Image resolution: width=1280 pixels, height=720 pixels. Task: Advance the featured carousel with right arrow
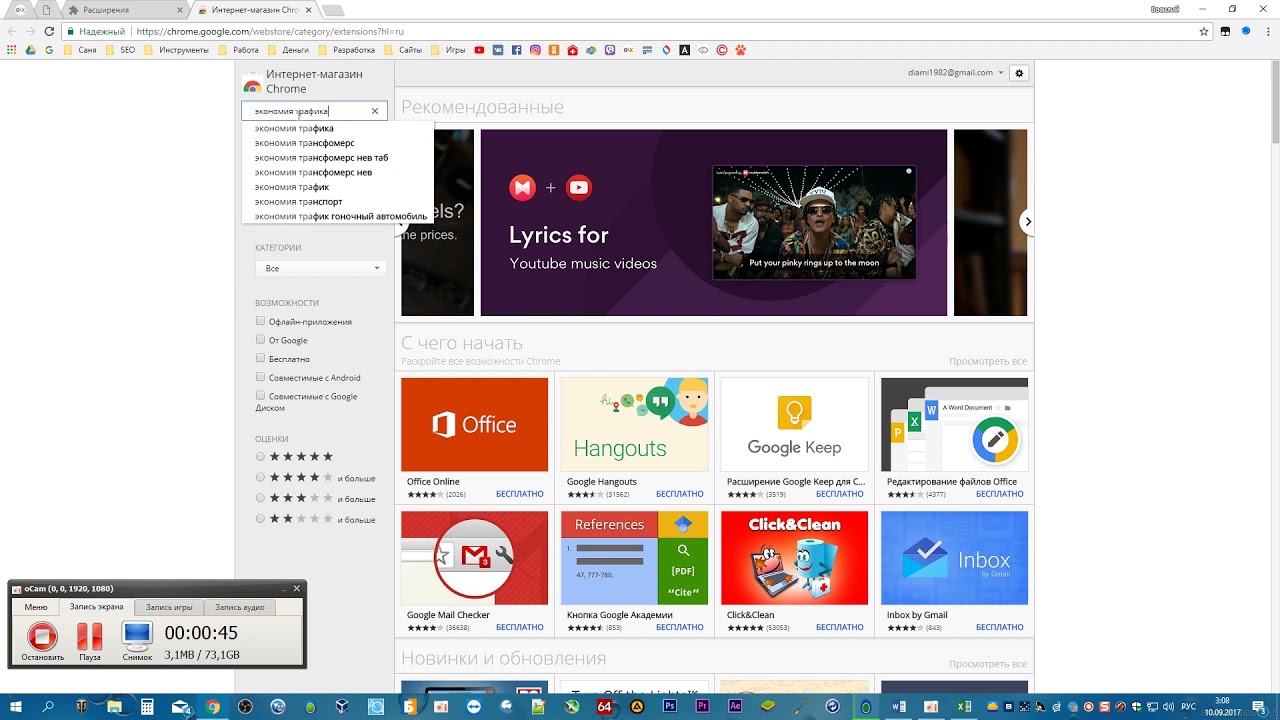(x=1027, y=222)
